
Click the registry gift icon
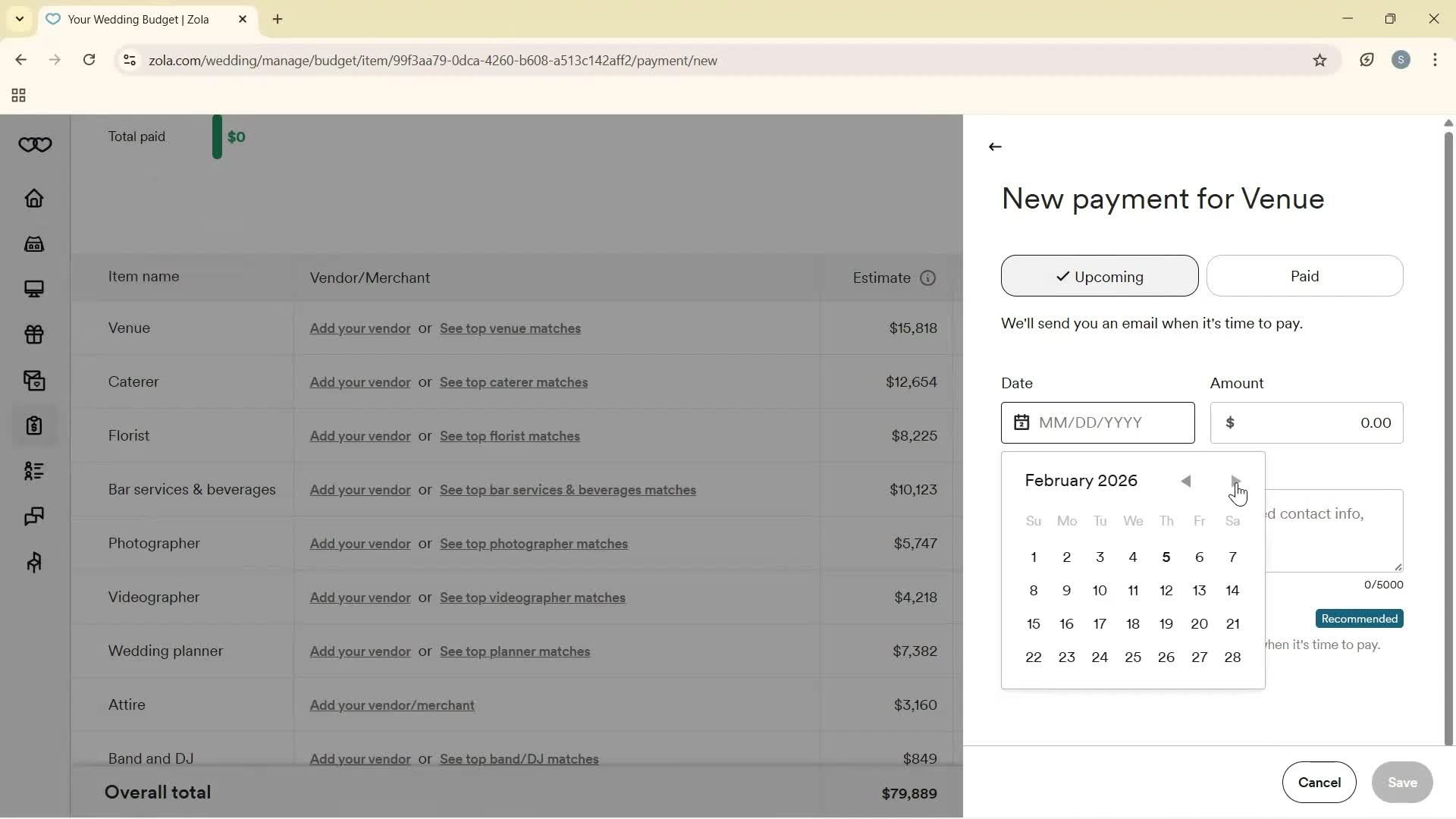(34, 335)
